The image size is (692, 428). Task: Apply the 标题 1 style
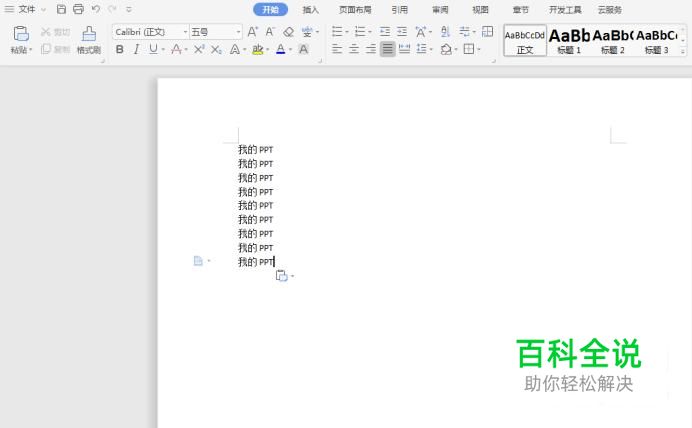tap(569, 40)
